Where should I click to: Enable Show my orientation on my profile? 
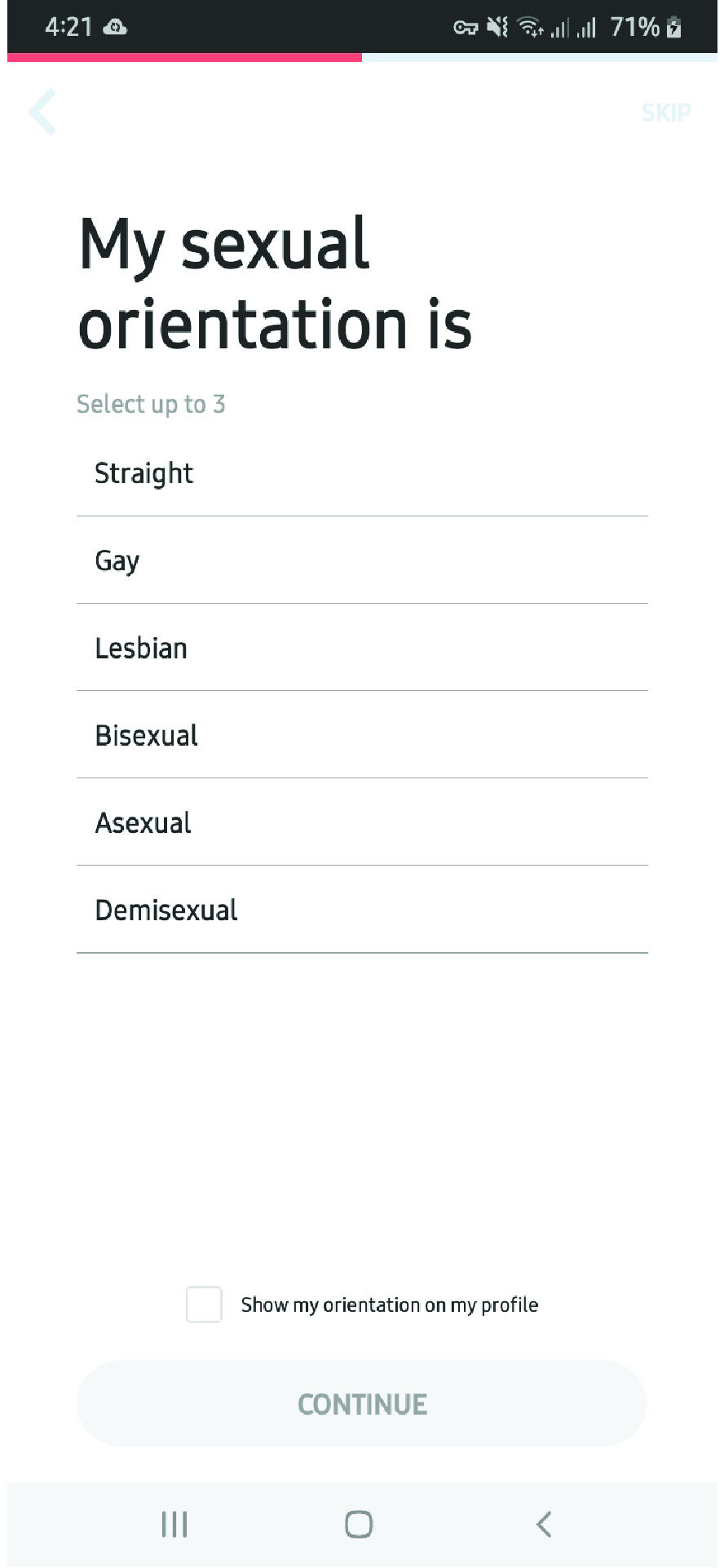(x=204, y=1304)
